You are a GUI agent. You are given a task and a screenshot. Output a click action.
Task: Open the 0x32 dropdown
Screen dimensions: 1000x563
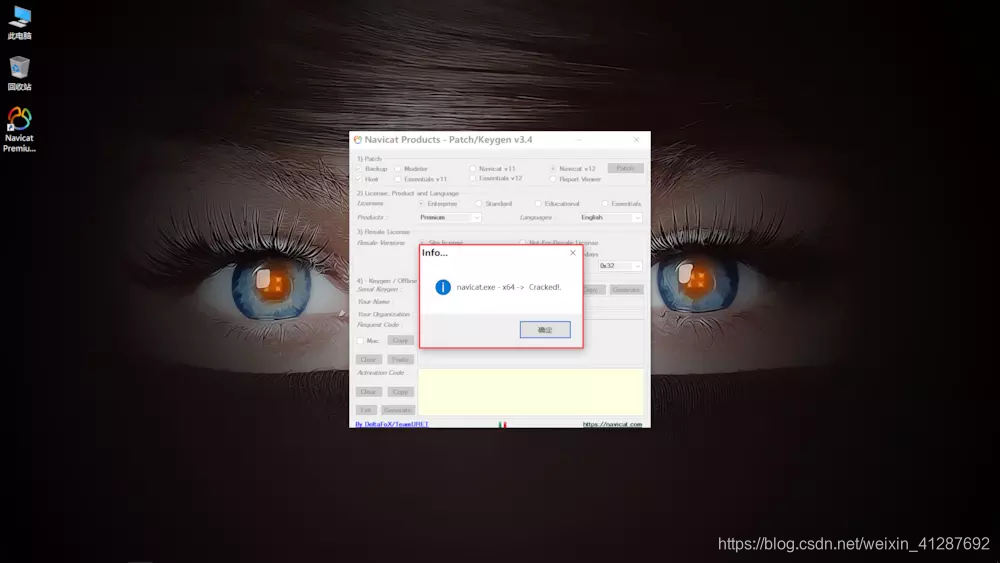620,266
